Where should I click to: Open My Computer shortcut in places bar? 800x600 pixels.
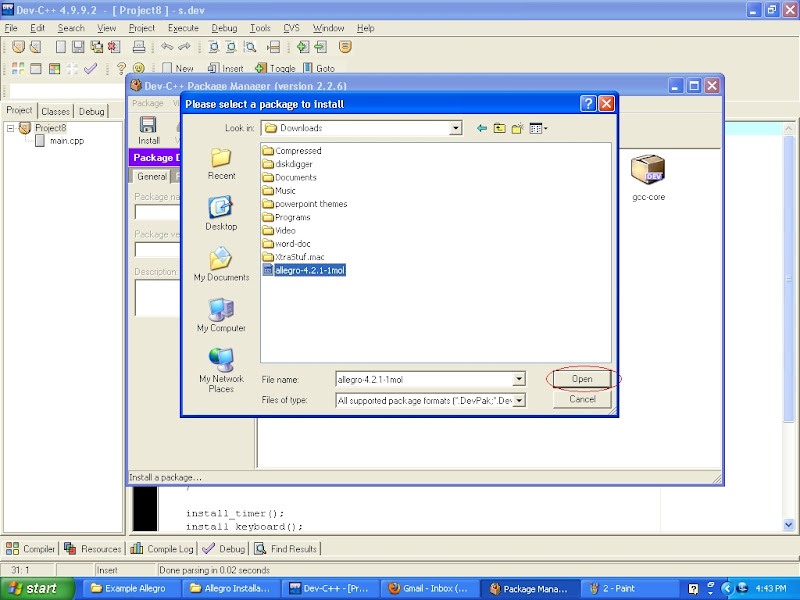point(221,315)
